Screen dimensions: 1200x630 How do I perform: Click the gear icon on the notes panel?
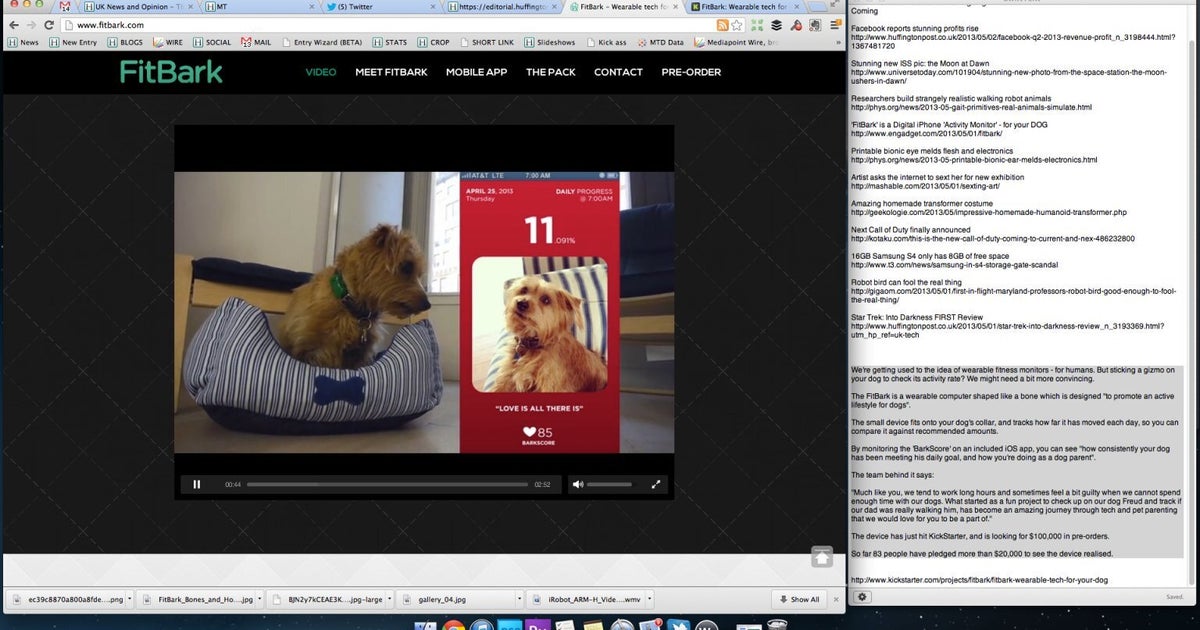tap(861, 596)
